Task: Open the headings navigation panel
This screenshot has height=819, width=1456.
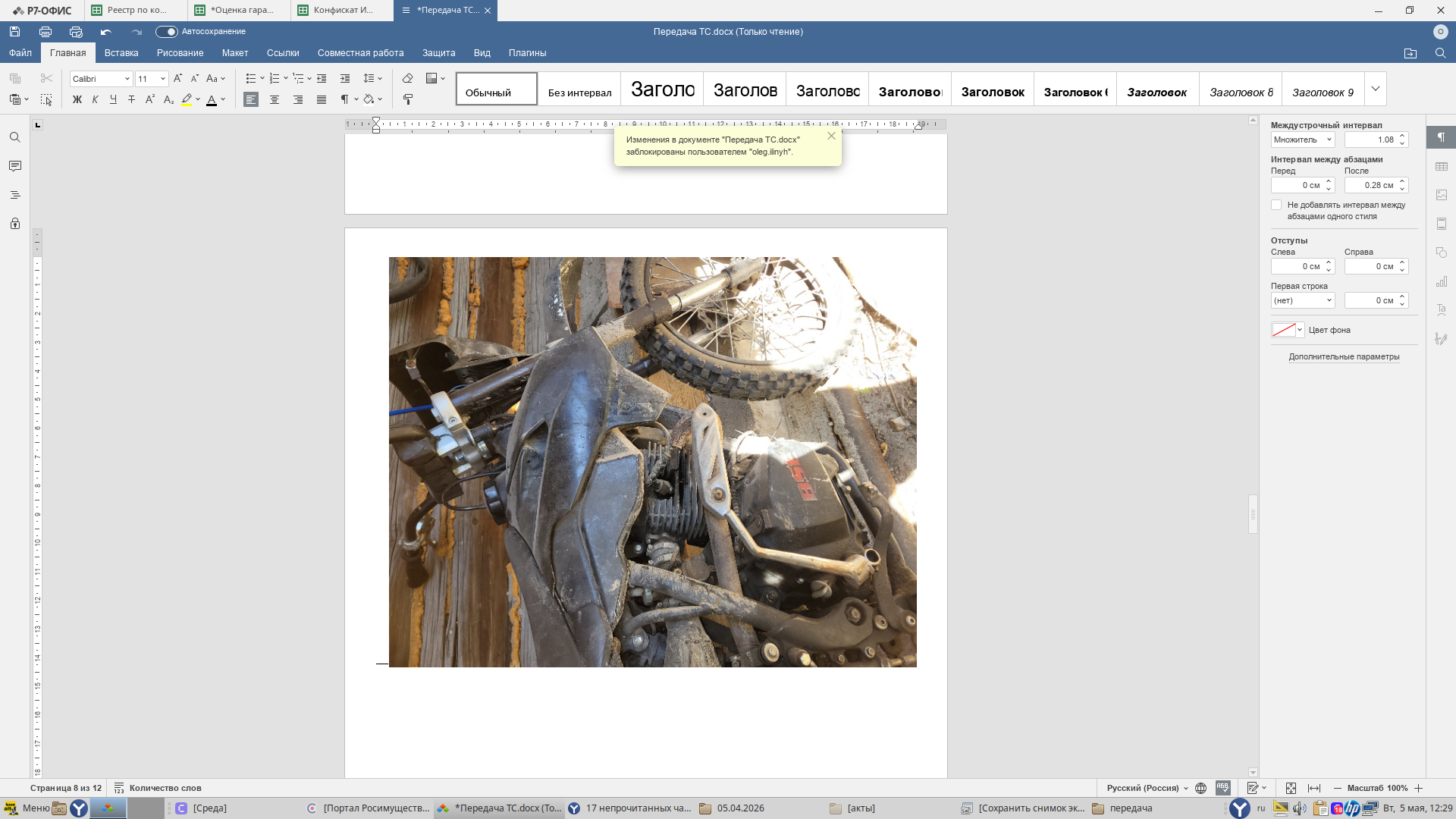Action: [x=14, y=195]
